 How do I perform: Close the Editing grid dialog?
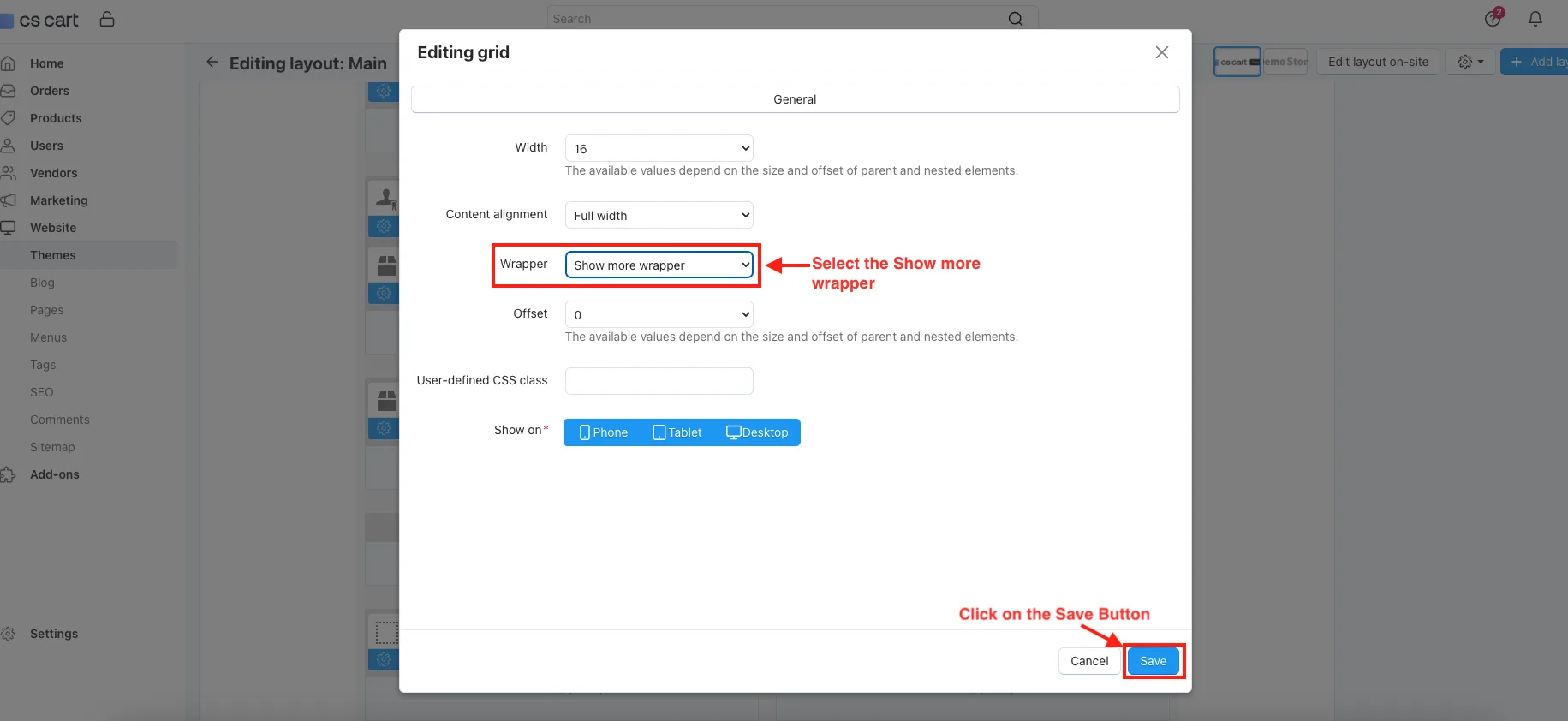[1162, 52]
